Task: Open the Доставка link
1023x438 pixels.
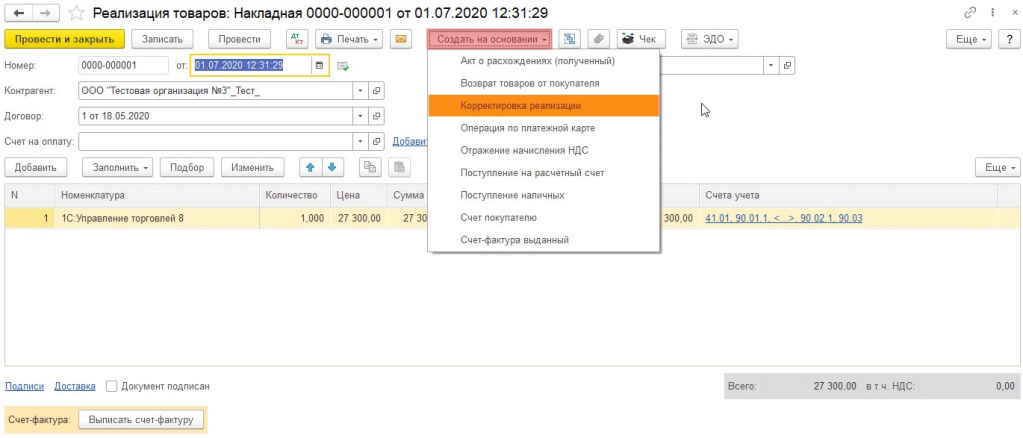Action: (74, 386)
